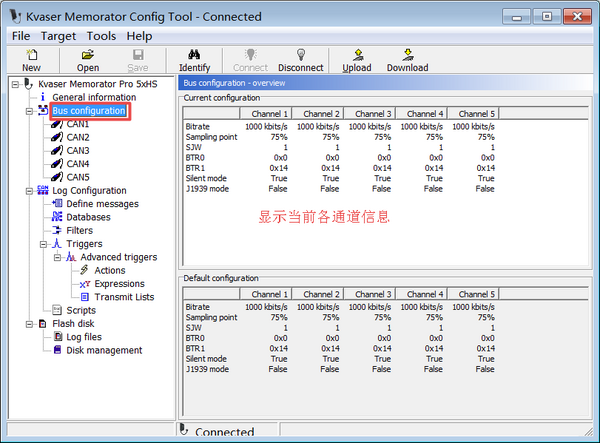Image resolution: width=600 pixels, height=443 pixels.
Task: Select Disk management in the tree
Action: click(x=104, y=350)
